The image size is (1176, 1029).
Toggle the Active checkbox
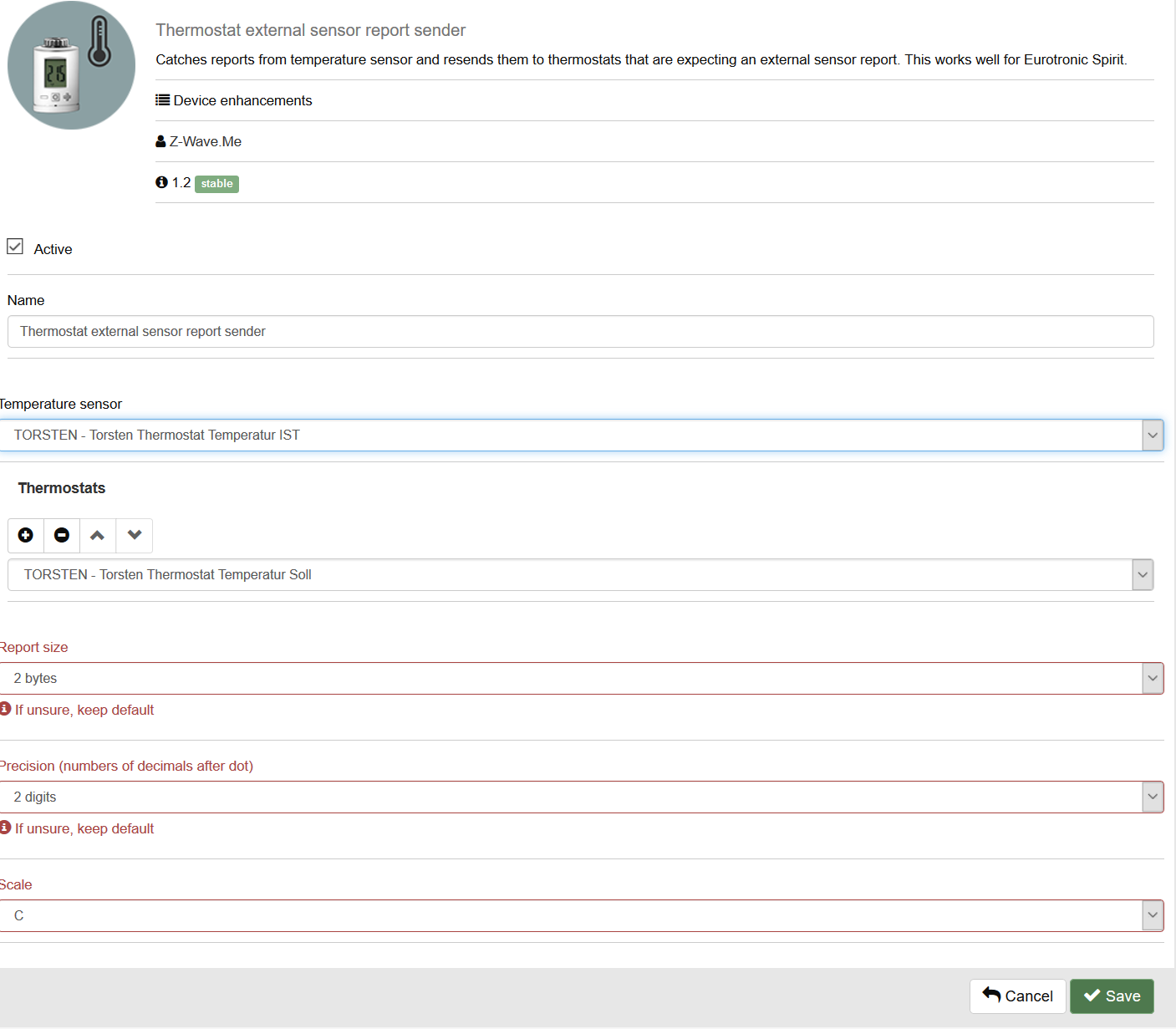(x=15, y=247)
